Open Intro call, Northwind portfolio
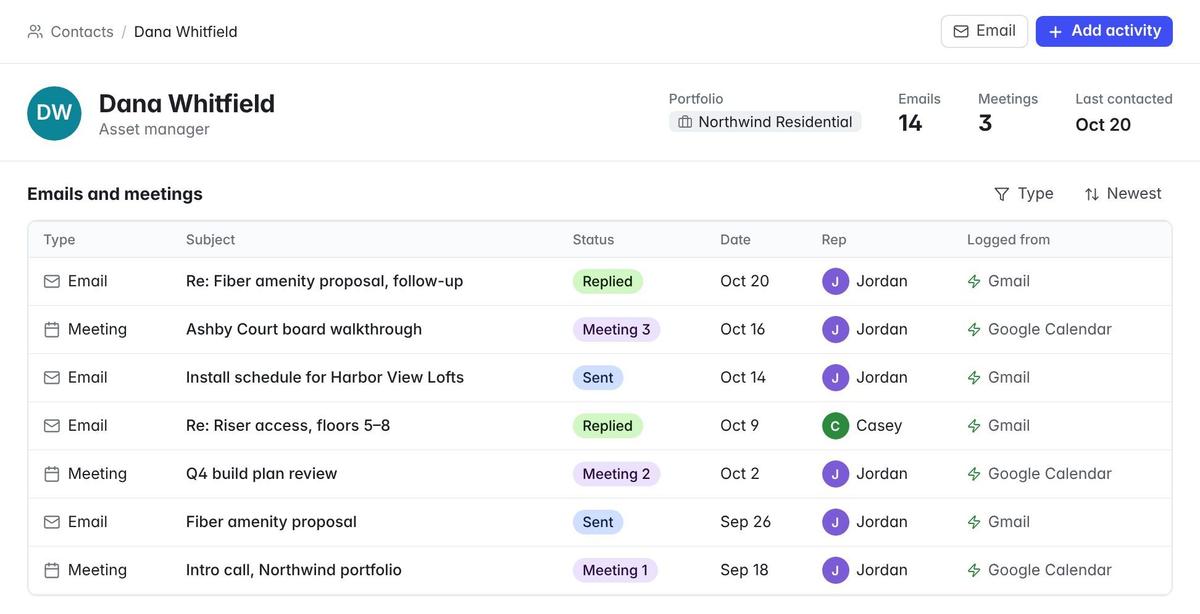The height and width of the screenshot is (614, 1200). point(294,570)
